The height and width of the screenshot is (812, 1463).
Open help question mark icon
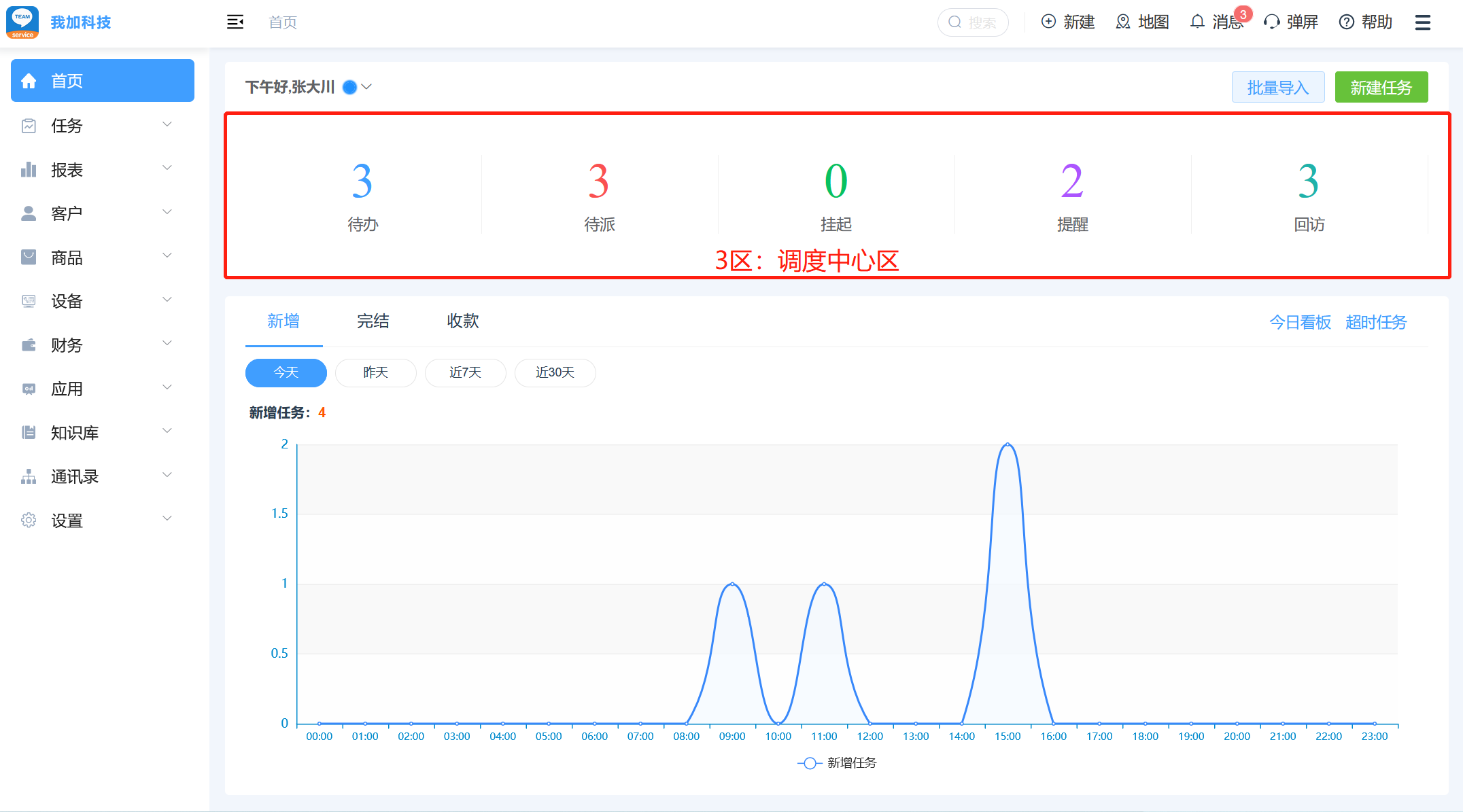coord(1346,22)
